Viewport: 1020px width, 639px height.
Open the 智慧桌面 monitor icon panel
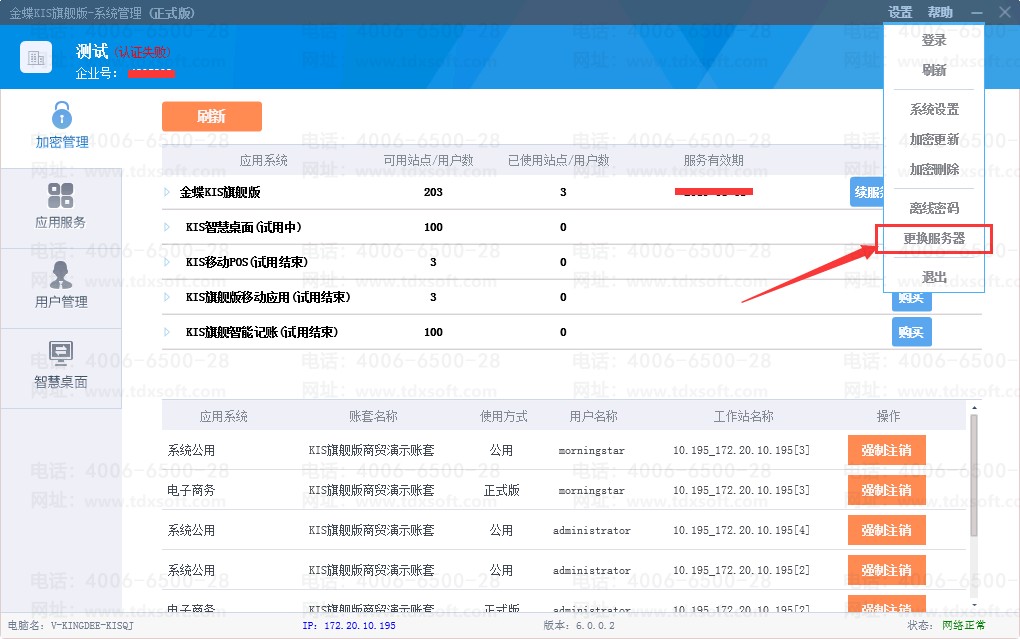61,366
